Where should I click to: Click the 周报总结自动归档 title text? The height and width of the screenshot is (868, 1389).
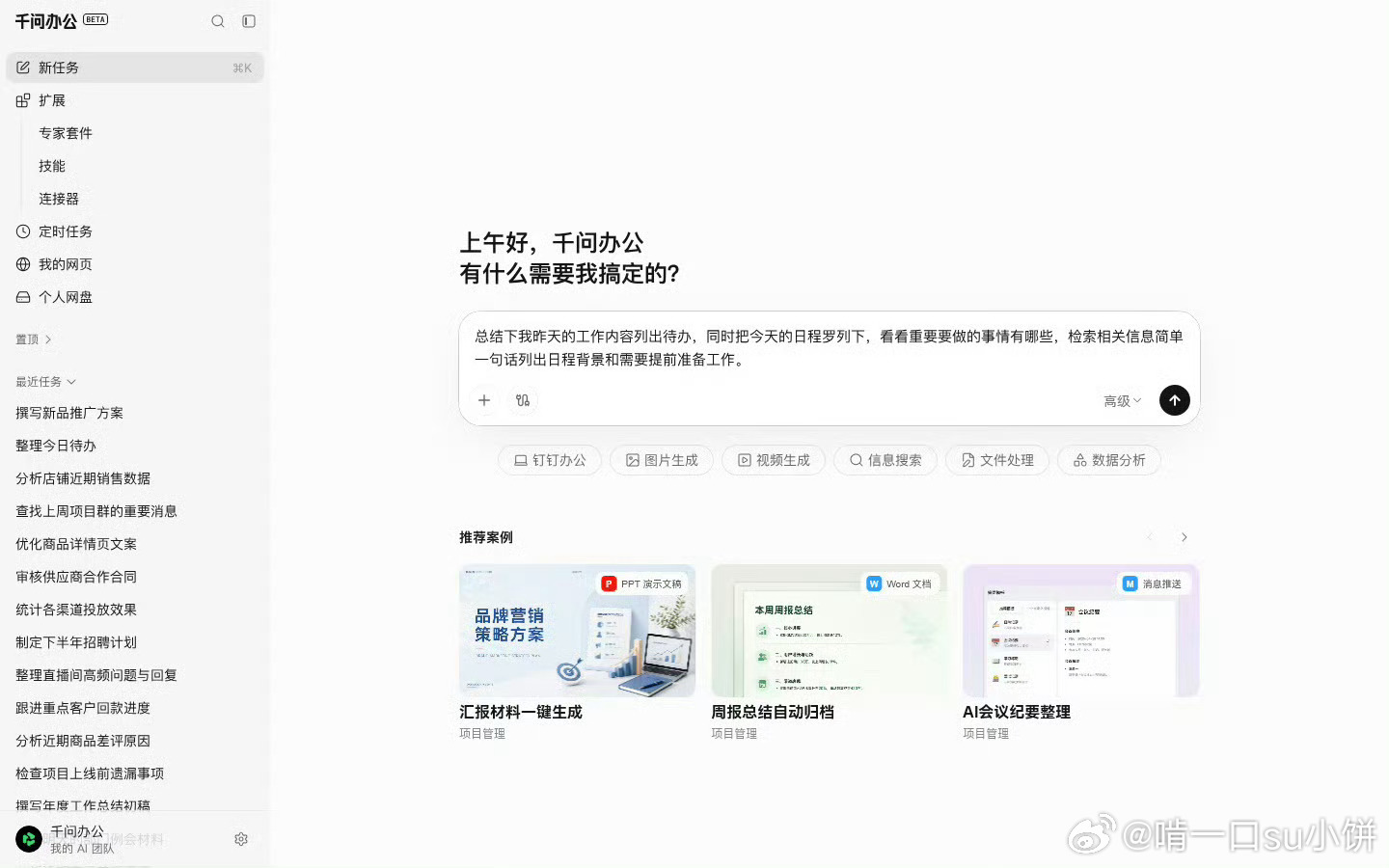point(773,712)
